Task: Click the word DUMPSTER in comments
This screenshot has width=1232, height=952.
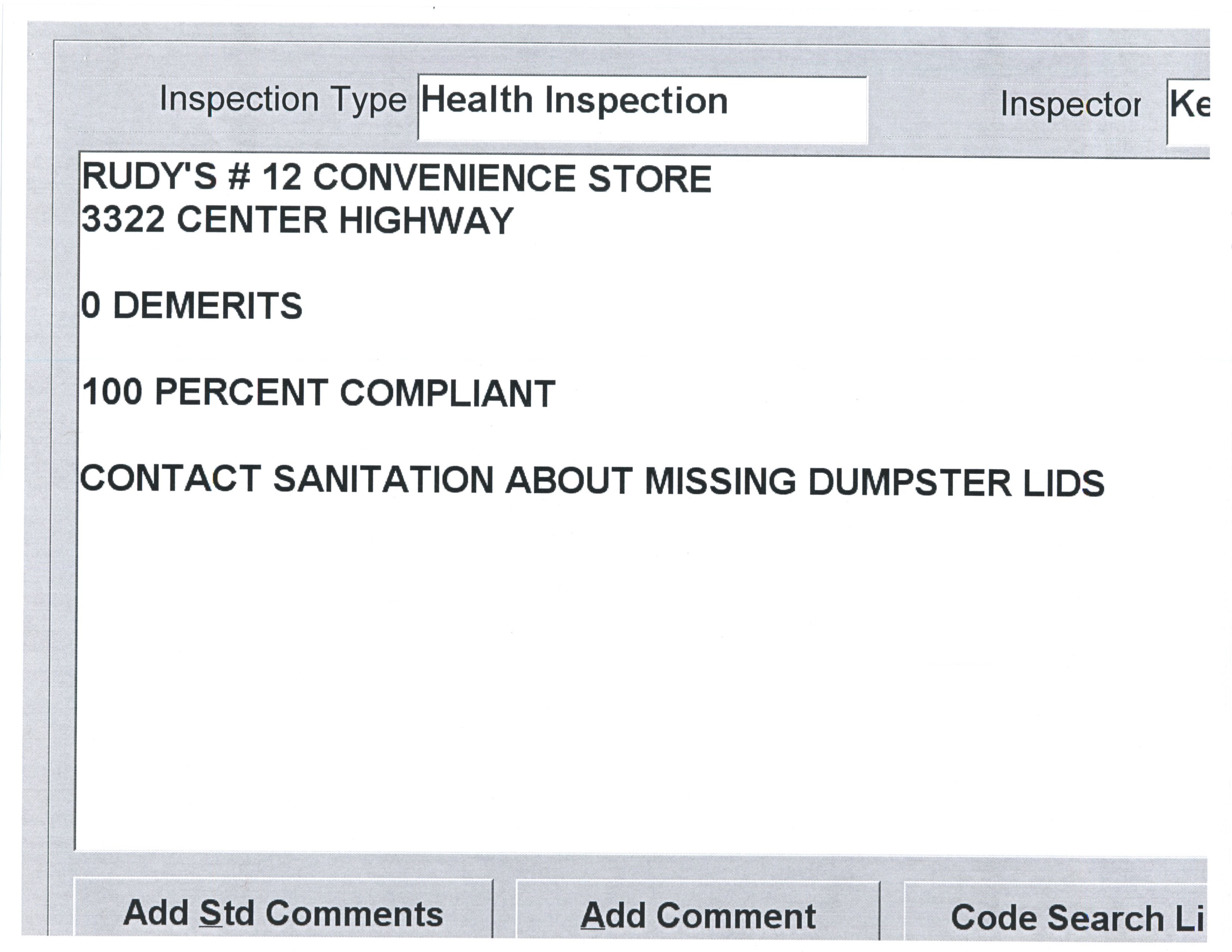Action: click(x=909, y=483)
